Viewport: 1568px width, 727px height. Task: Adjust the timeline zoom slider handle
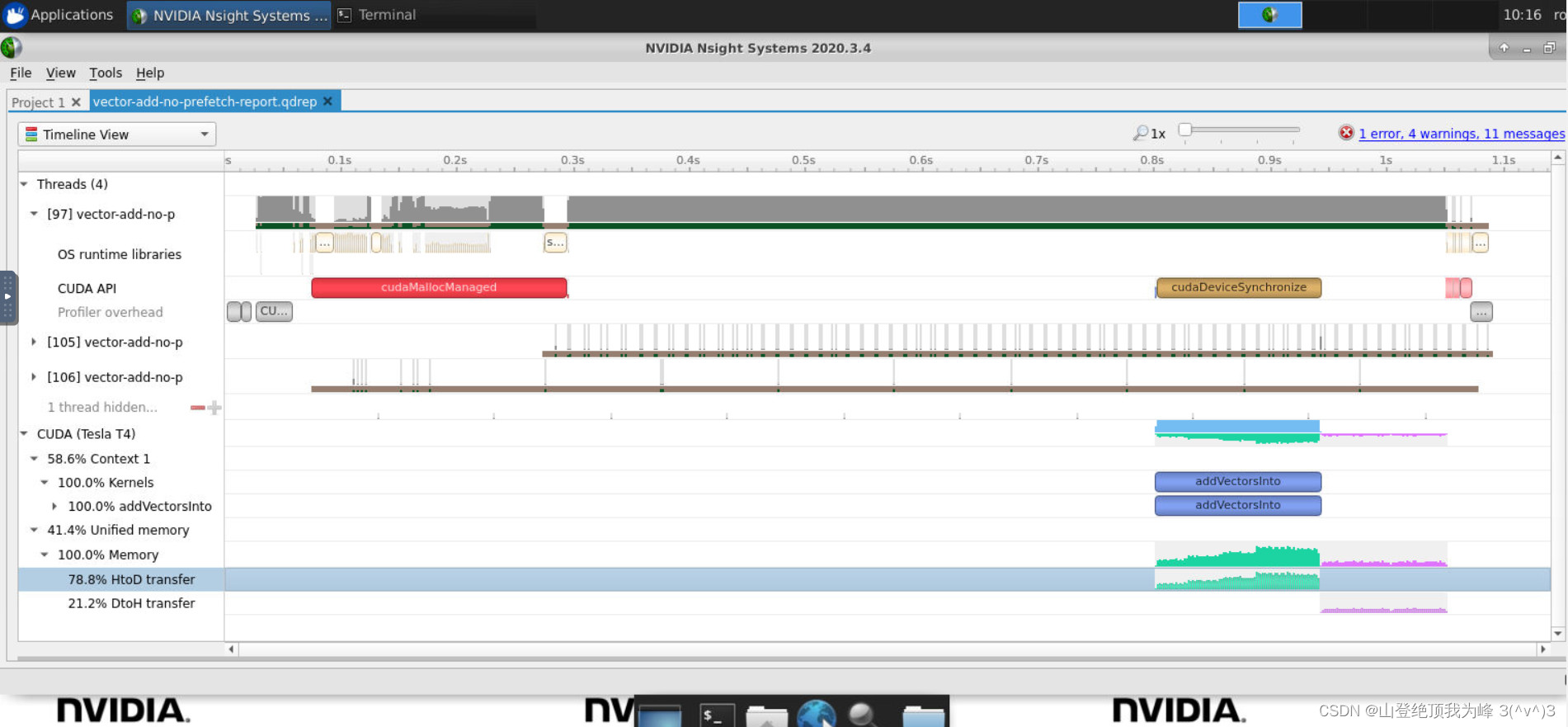click(1185, 130)
